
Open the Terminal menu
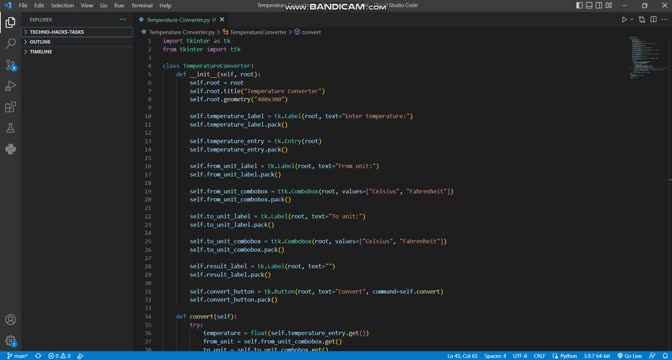point(141,6)
